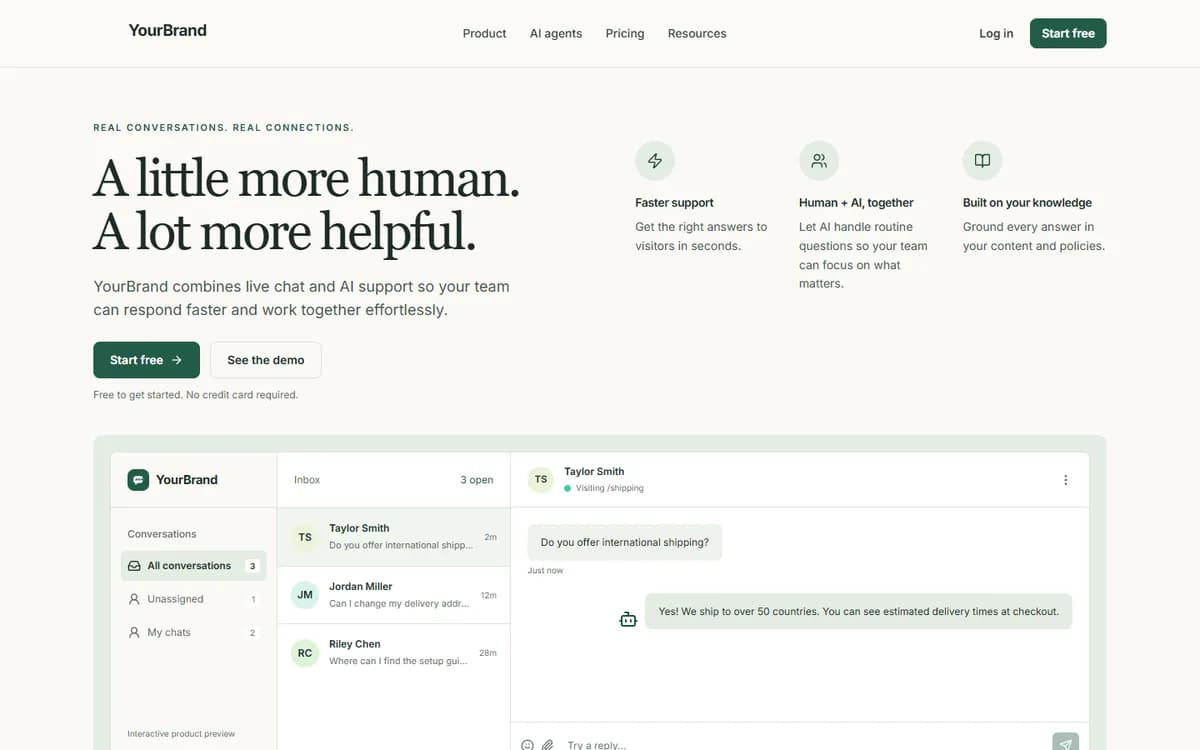Click the JM avatar for Jordan Miller

coord(305,595)
